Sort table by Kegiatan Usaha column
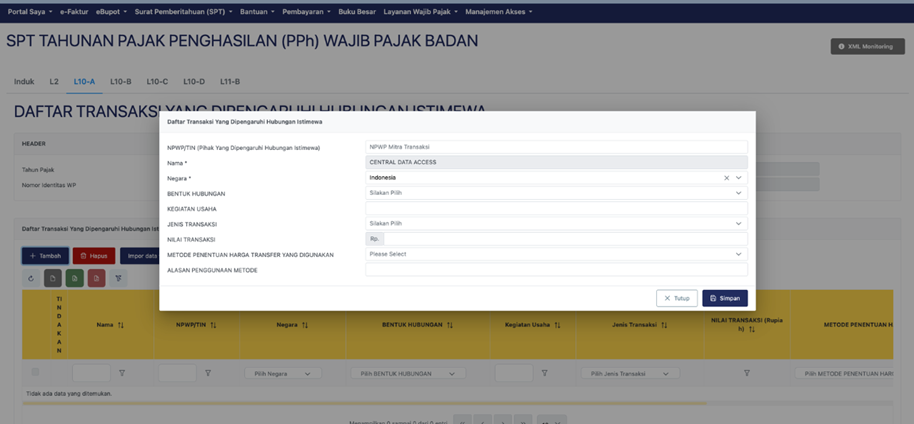 click(x=557, y=325)
